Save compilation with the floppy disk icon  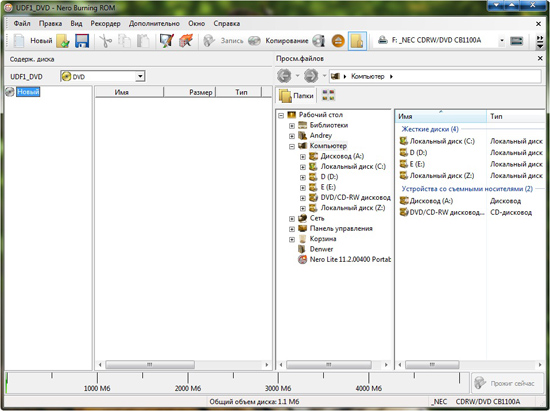82,41
